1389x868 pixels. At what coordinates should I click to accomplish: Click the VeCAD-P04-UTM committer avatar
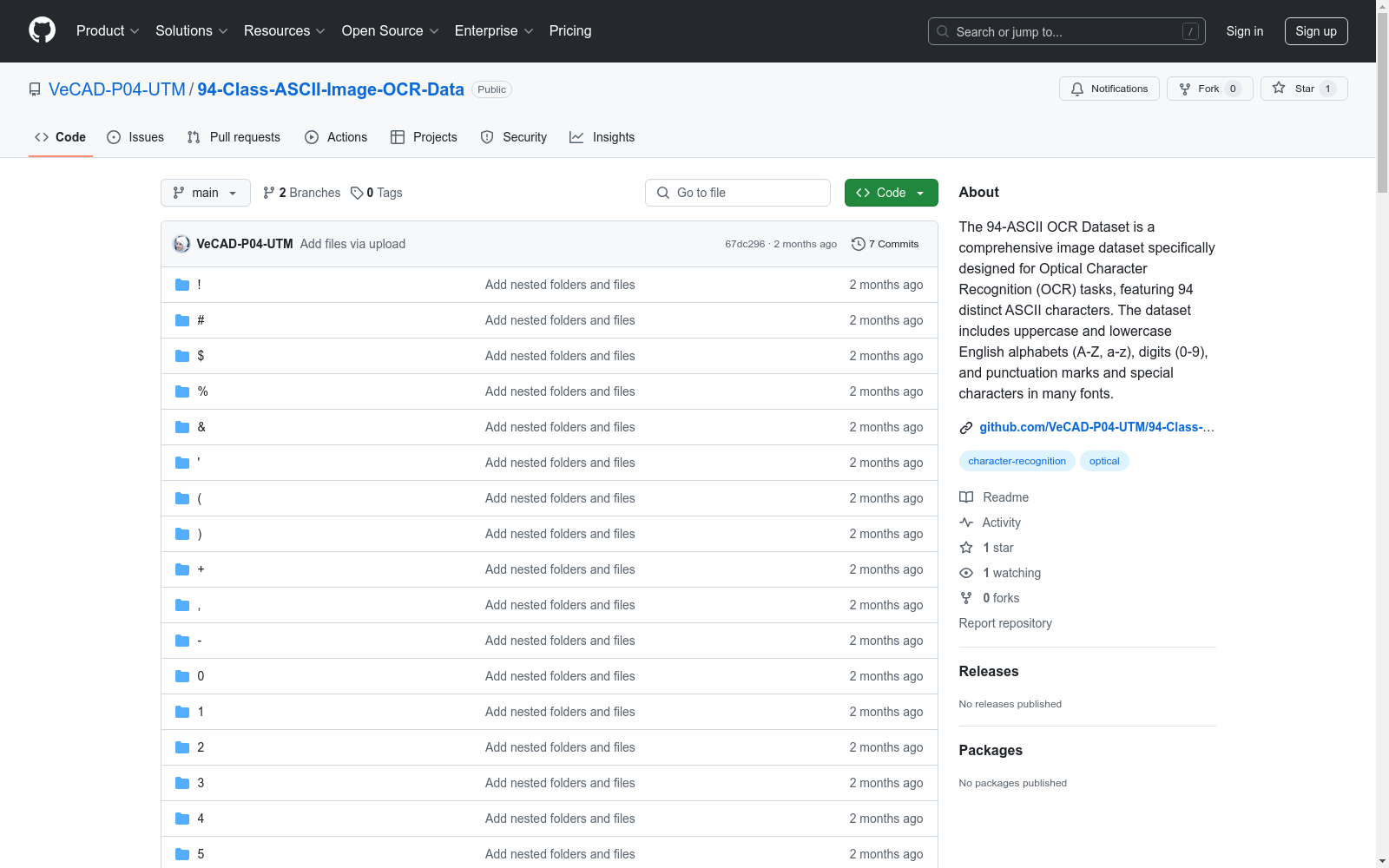pos(181,244)
